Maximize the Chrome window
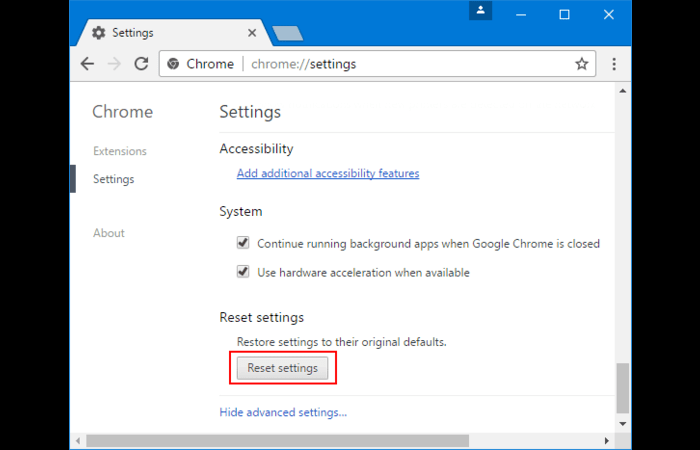This screenshot has width=700, height=450. coord(564,14)
